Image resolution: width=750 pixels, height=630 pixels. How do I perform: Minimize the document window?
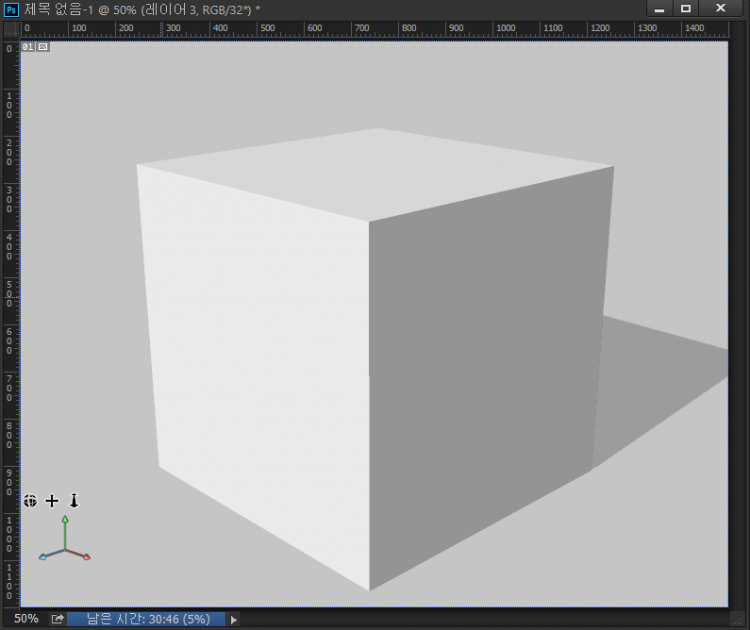click(x=660, y=9)
